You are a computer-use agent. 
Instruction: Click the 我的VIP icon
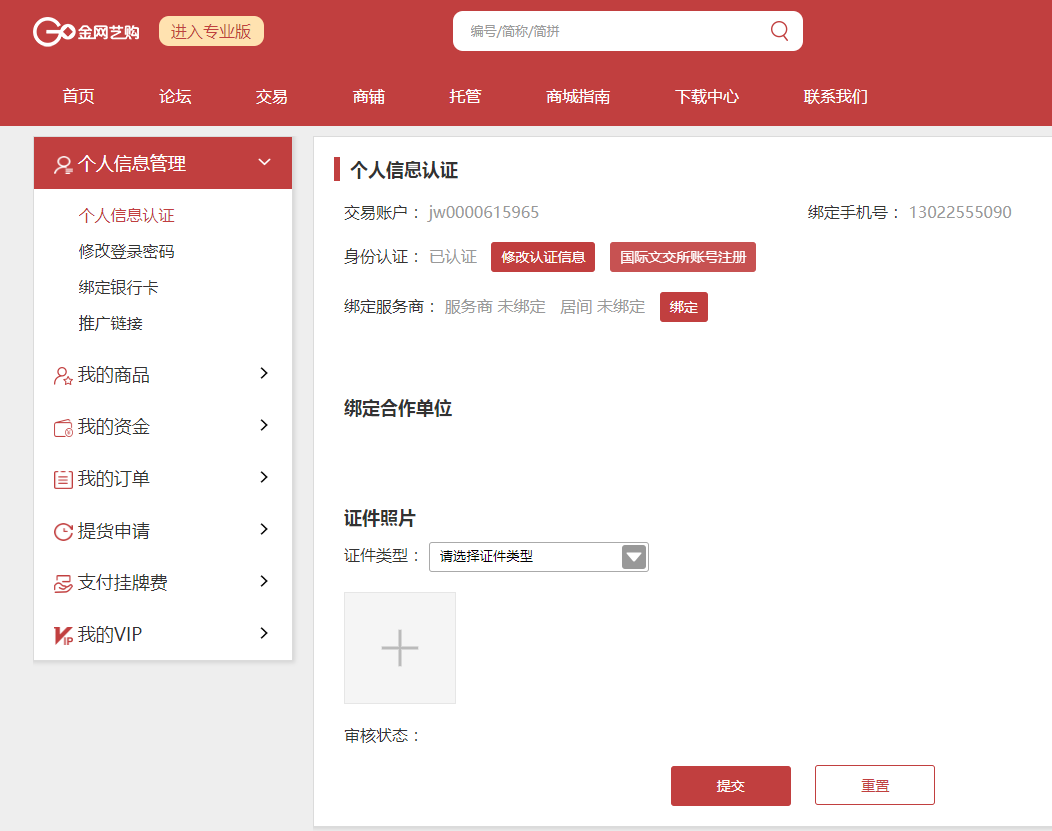(63, 636)
